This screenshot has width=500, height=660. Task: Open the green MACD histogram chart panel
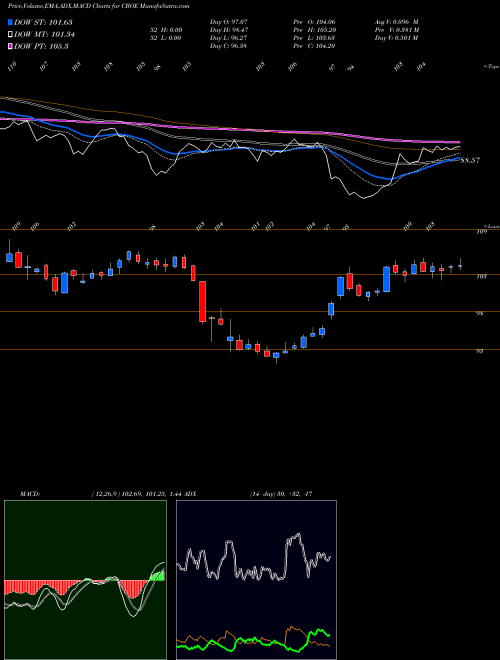(85, 580)
